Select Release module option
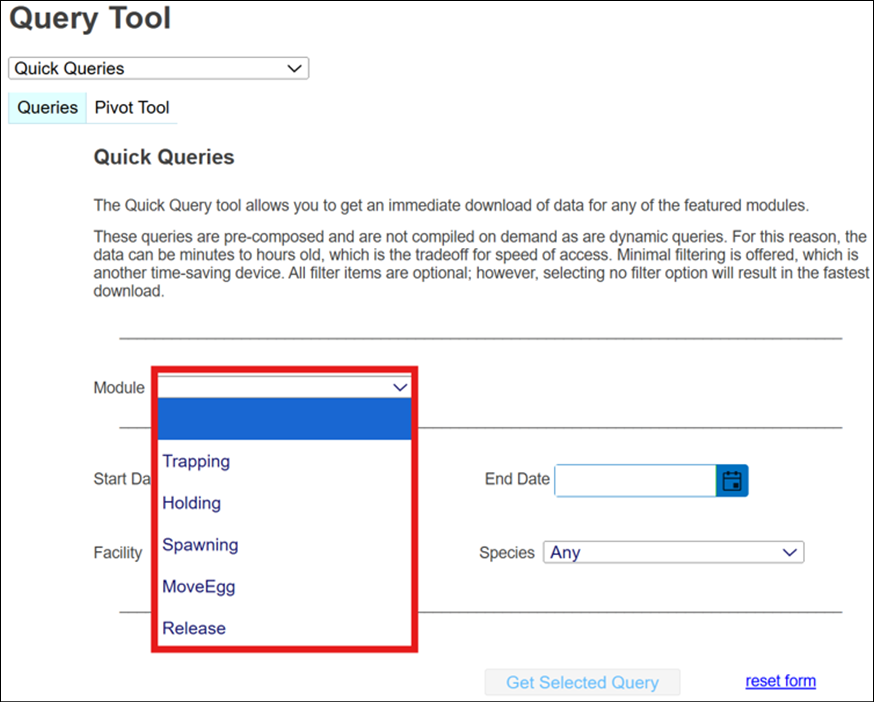Image resolution: width=874 pixels, height=702 pixels. click(194, 628)
